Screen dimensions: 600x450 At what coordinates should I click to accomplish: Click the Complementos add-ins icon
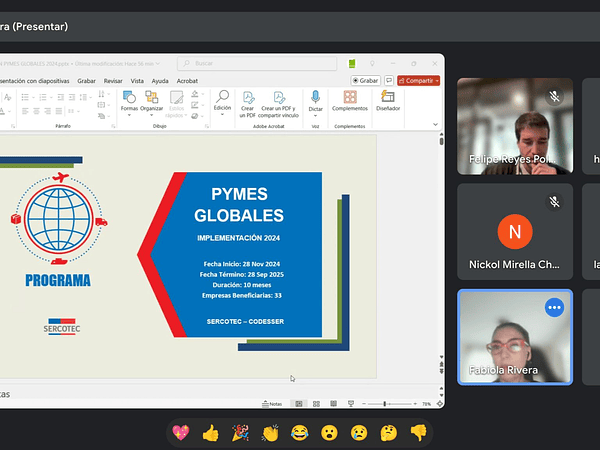(x=350, y=97)
